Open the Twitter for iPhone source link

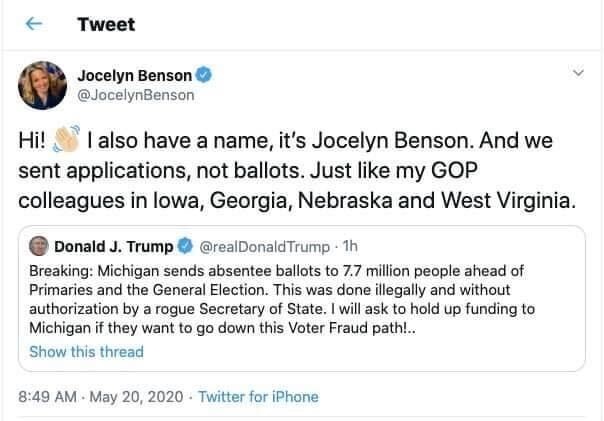click(259, 396)
